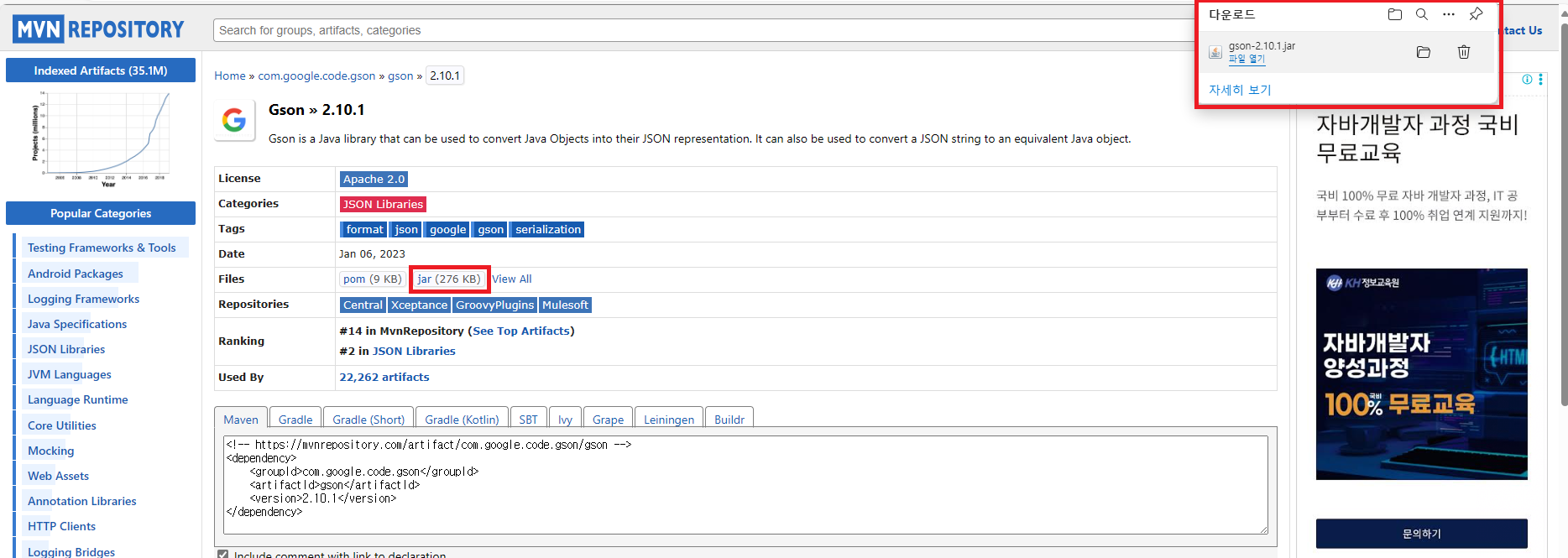1568x558 pixels.
Task: Go to Home breadcrumb
Action: pos(230,76)
